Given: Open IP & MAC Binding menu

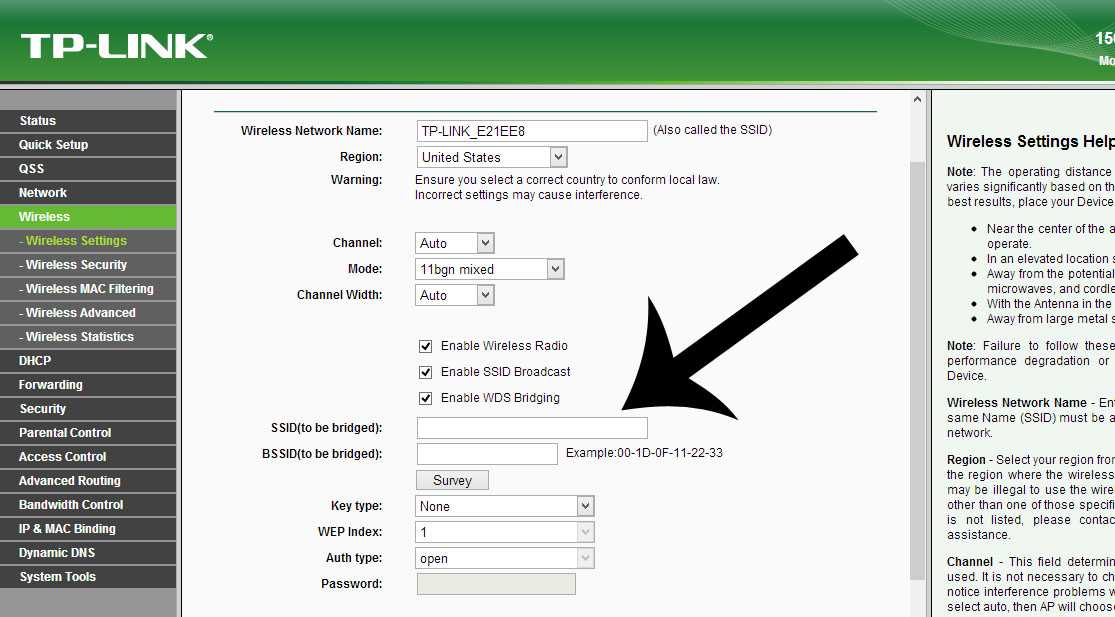Looking at the screenshot, I should pyautogui.click(x=87, y=530).
